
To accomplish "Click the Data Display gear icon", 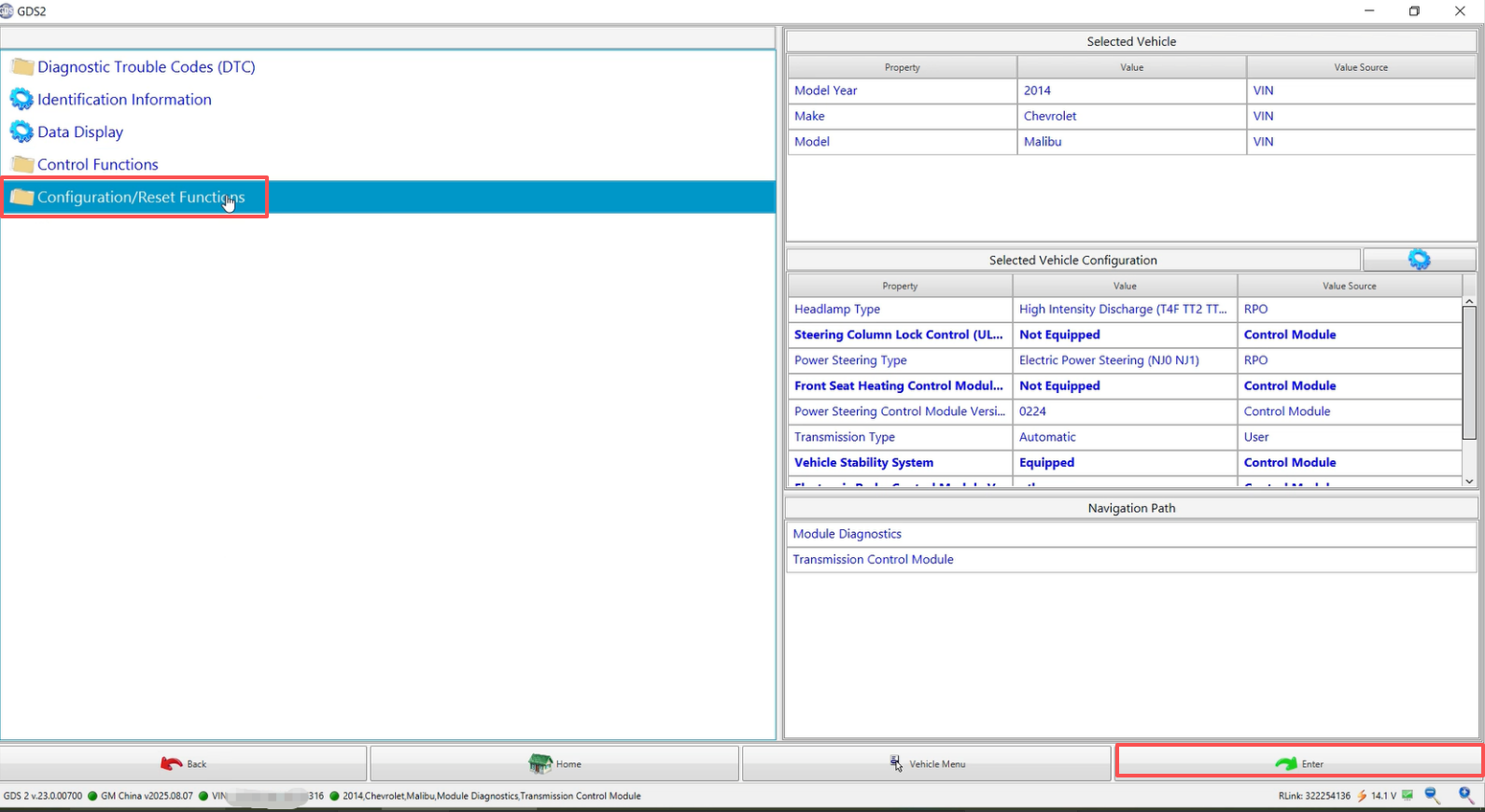I will (21, 133).
